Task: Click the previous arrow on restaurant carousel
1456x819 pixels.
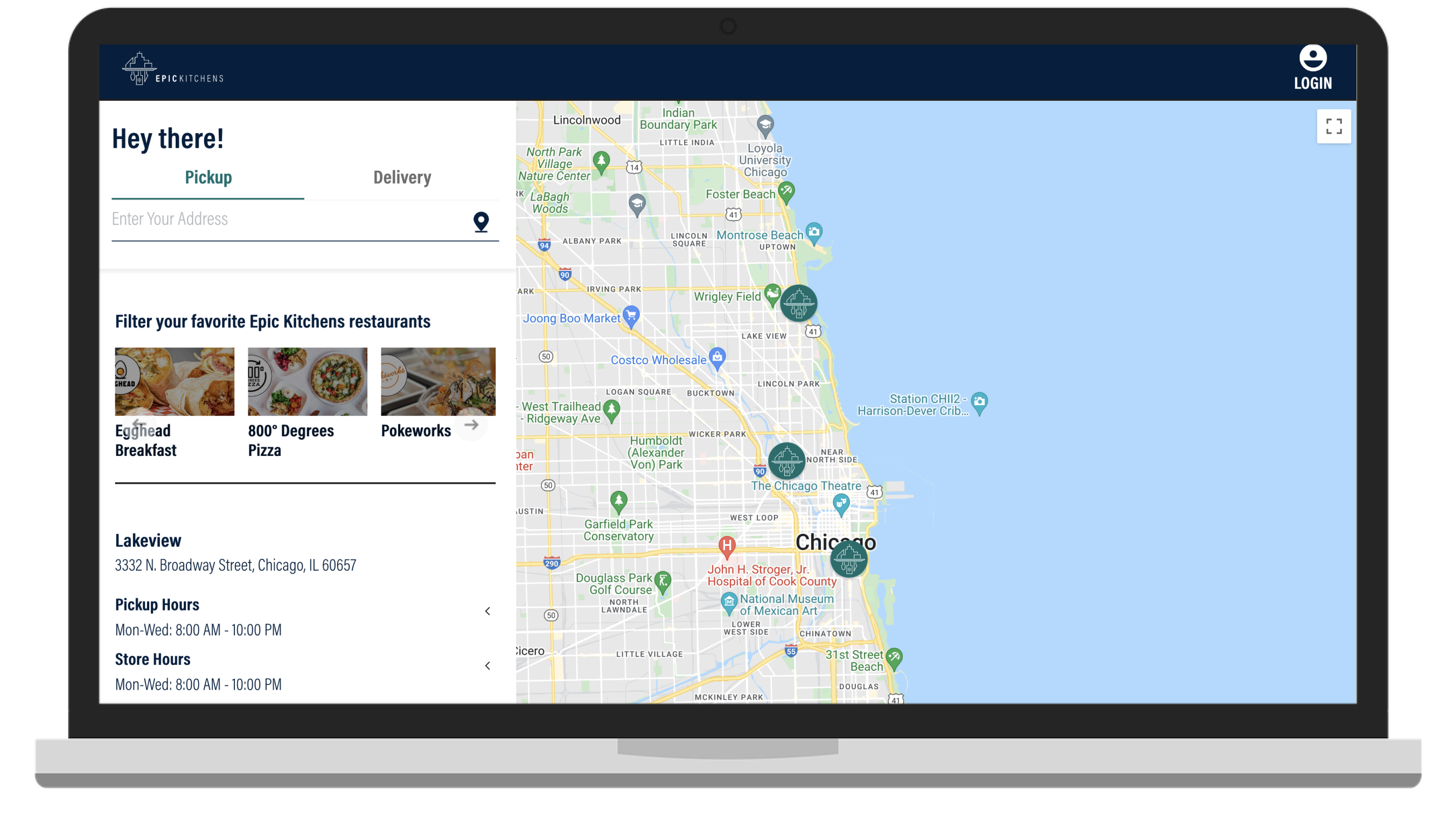Action: (x=139, y=425)
